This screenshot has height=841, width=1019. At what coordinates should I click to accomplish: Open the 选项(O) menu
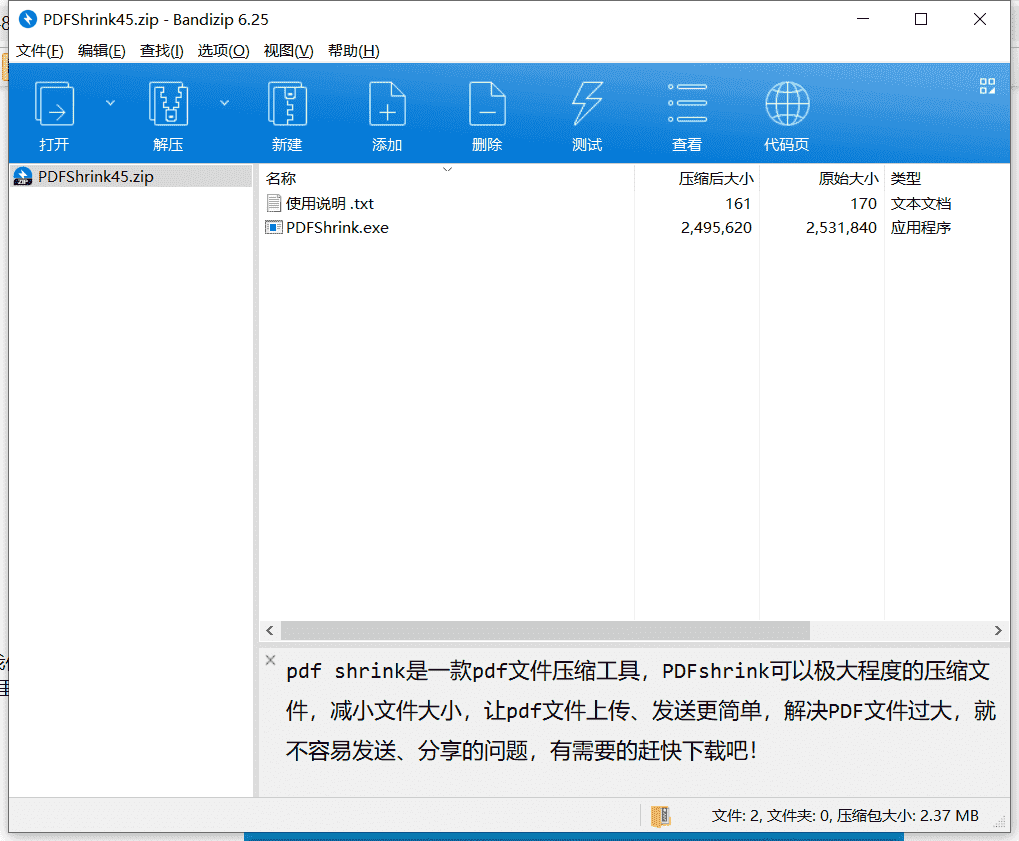pyautogui.click(x=223, y=51)
